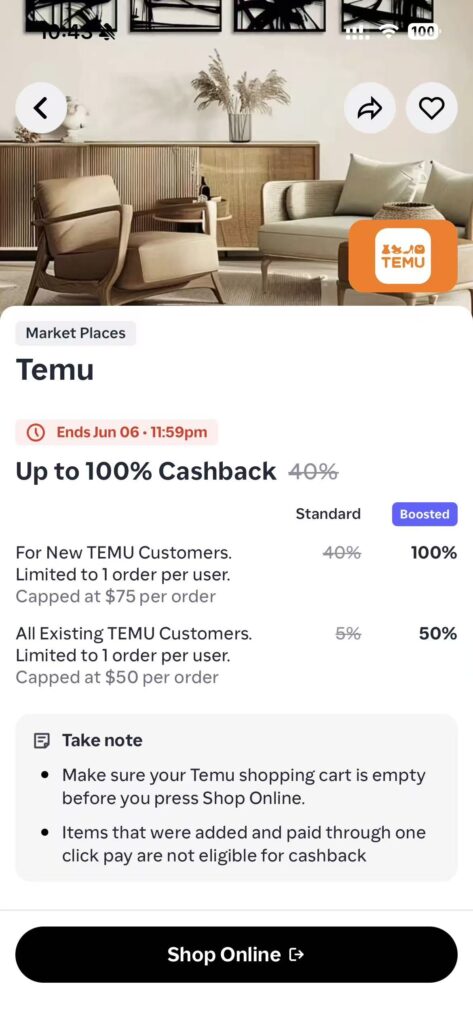Favorite Temu with the heart icon
This screenshot has width=473, height=1024.
431,108
